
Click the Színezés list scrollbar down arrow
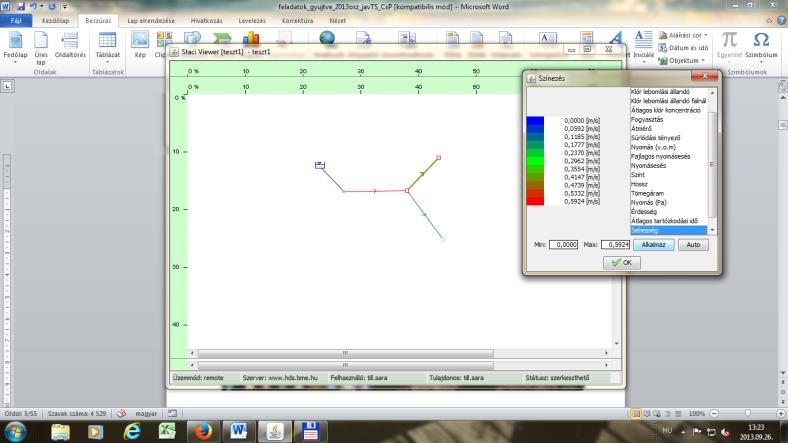pyautogui.click(x=712, y=230)
